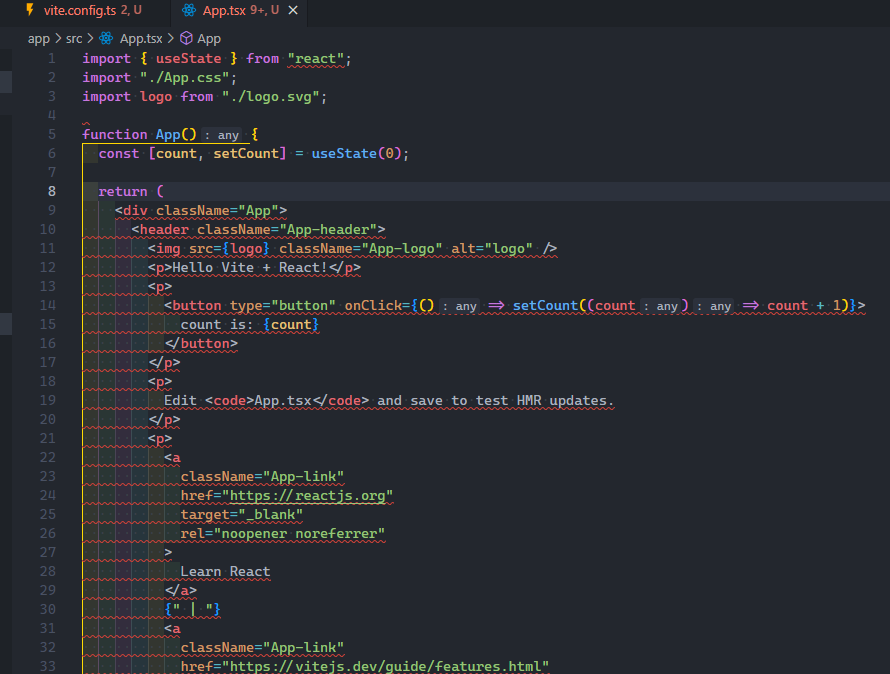890x674 pixels.
Task: Click the "./logo.svg" import string
Action: pyautogui.click(x=271, y=97)
